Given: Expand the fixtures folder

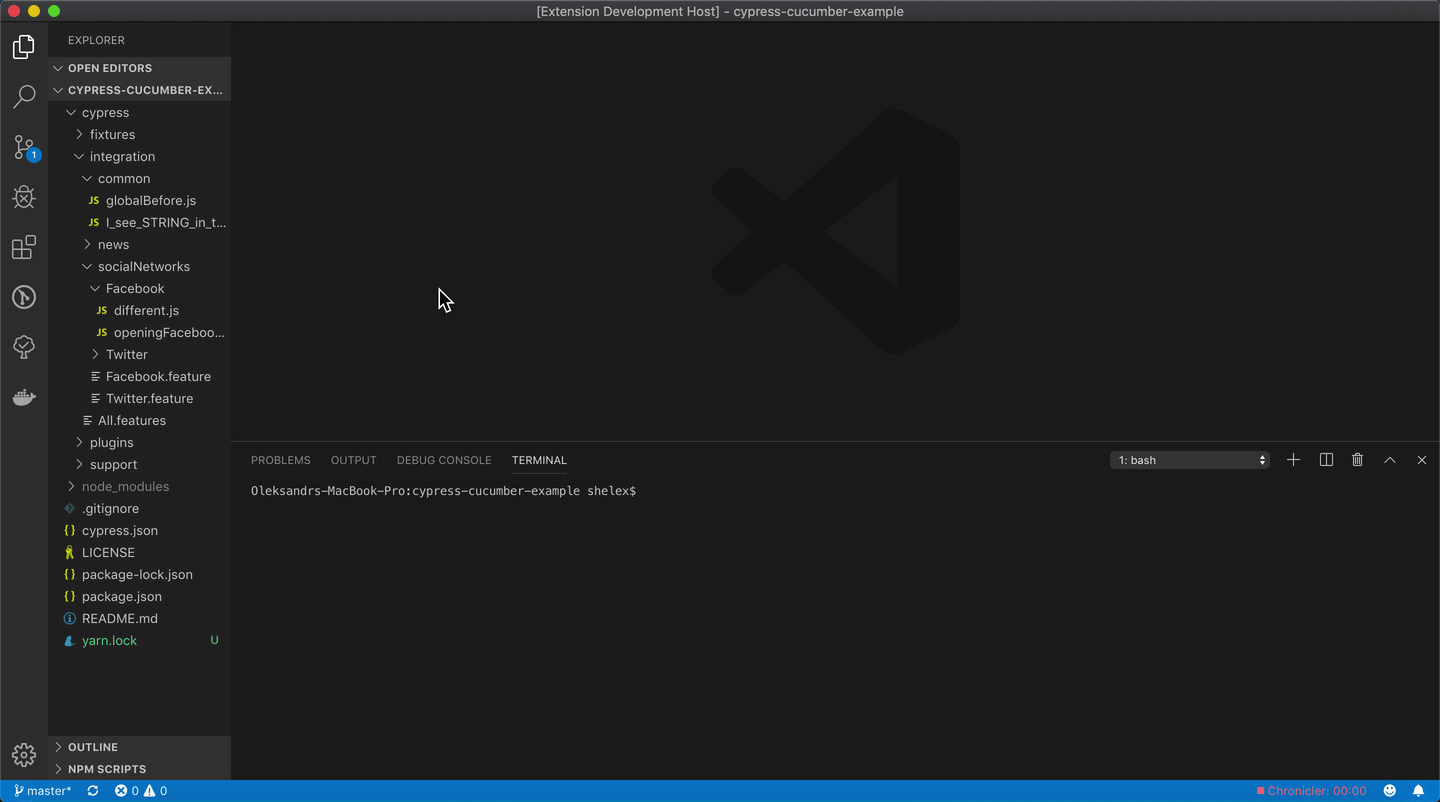Looking at the screenshot, I should pos(140,134).
